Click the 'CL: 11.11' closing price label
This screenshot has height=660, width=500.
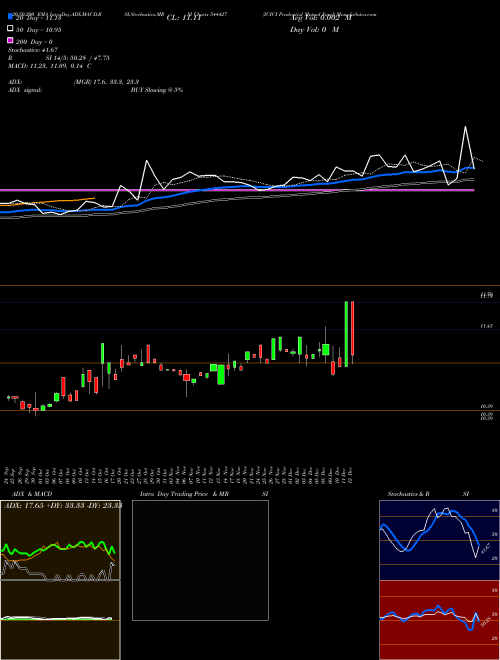185,17
